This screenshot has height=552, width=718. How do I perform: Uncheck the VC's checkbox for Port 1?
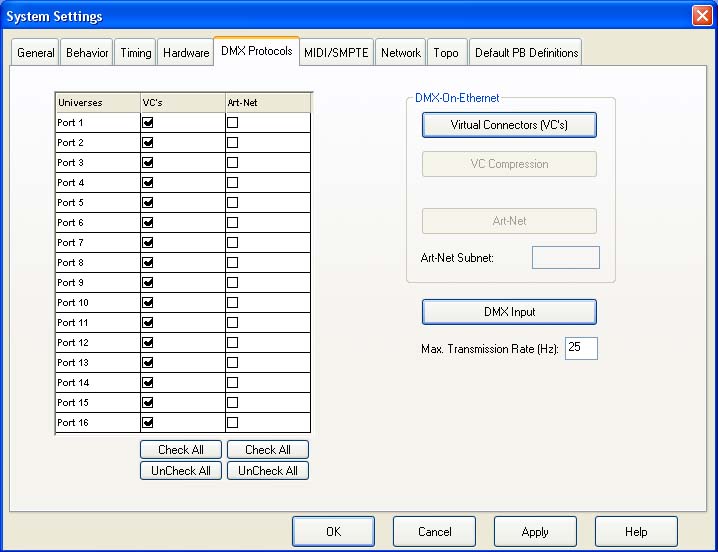click(148, 122)
